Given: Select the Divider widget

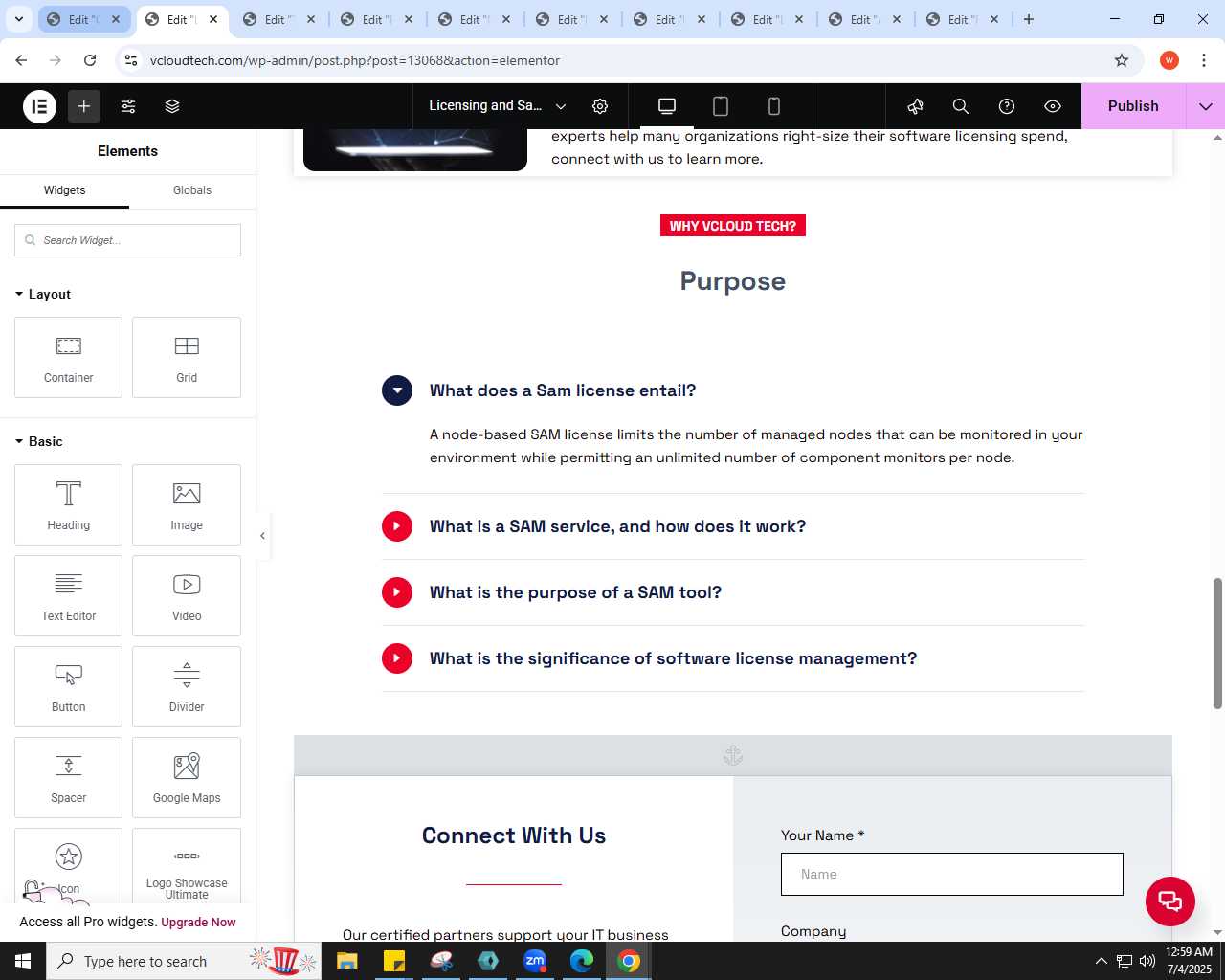Looking at the screenshot, I should [x=187, y=686].
